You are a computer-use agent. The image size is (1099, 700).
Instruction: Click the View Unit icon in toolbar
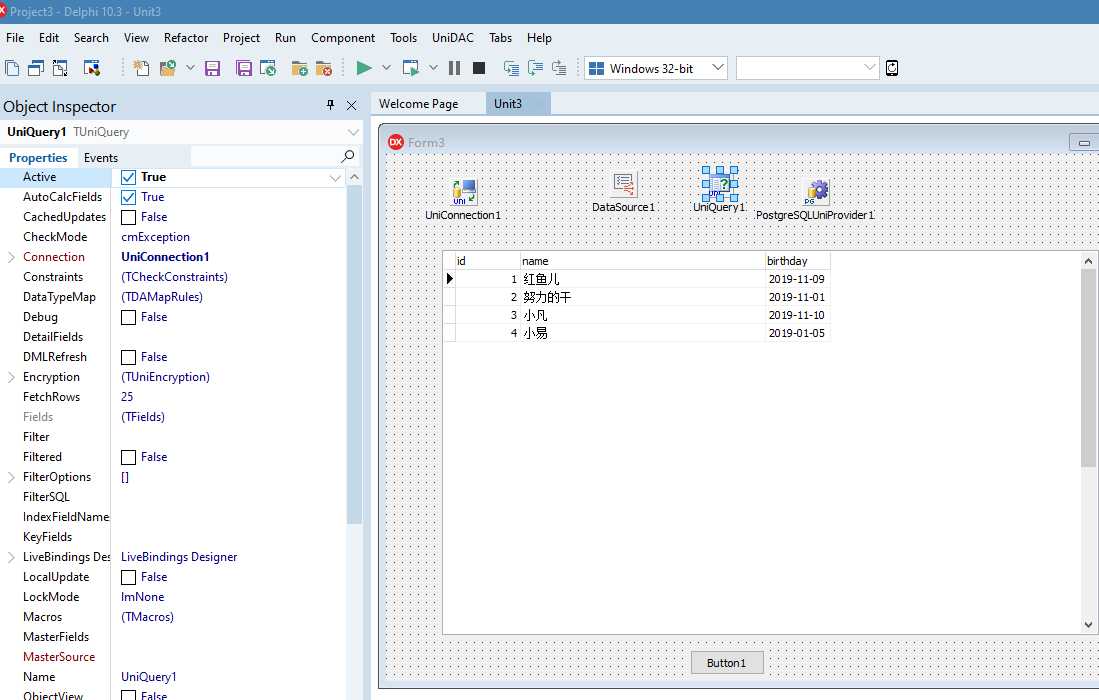pos(12,68)
